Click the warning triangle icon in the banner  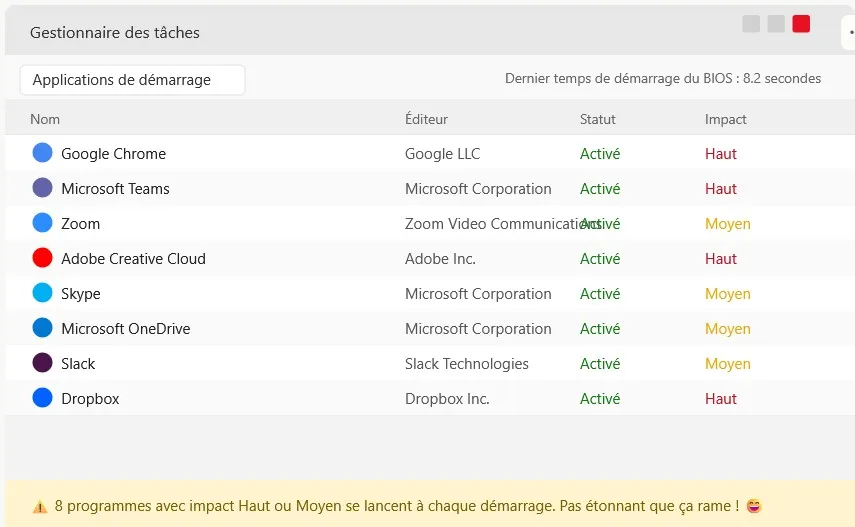40,507
